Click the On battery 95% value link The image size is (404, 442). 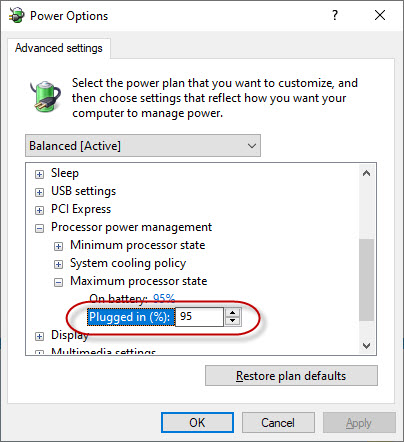point(164,298)
